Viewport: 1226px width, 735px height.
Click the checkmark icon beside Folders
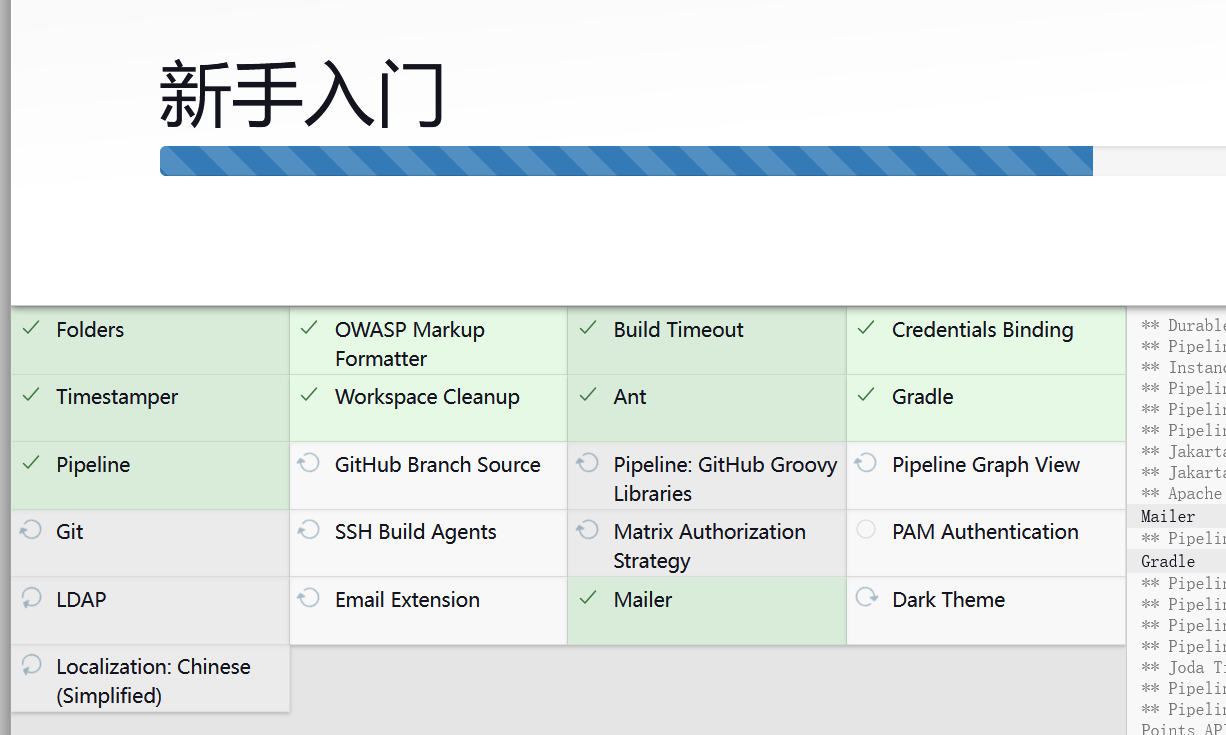[x=31, y=328]
